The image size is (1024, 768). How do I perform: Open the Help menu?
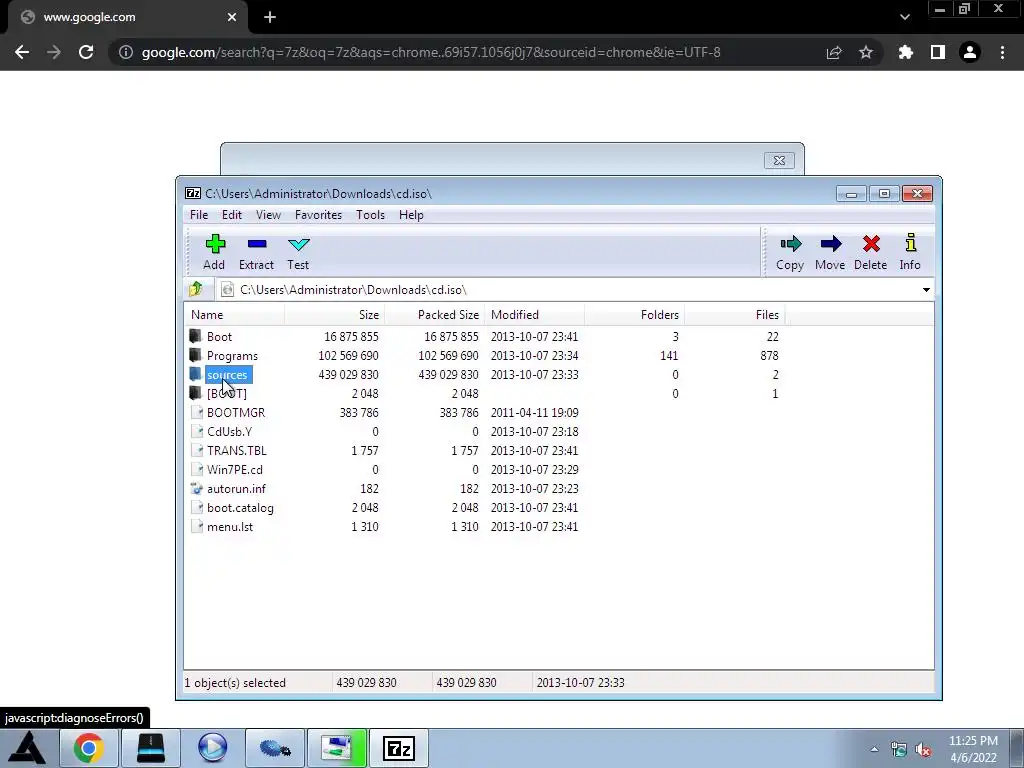[x=411, y=215]
